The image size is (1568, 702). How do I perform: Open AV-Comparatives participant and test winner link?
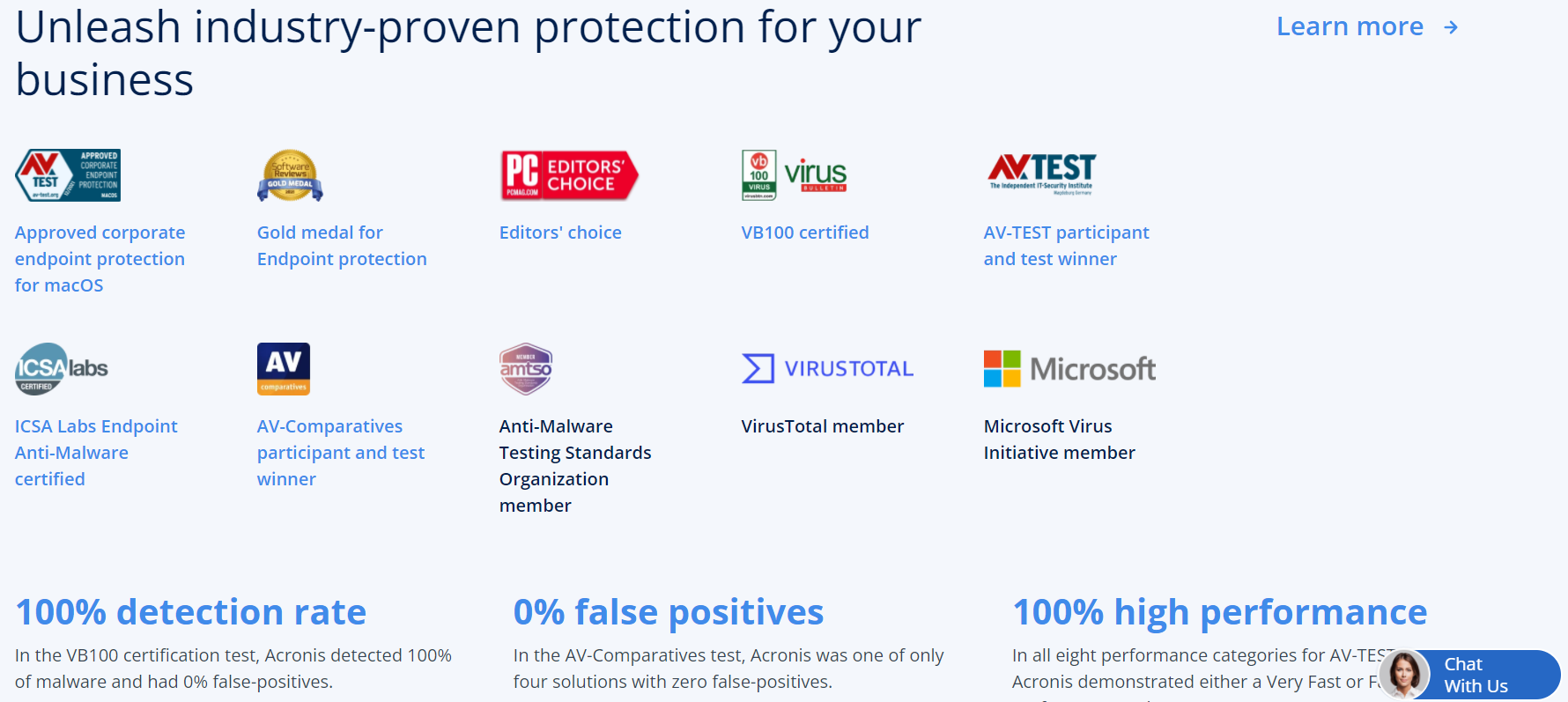pos(341,453)
